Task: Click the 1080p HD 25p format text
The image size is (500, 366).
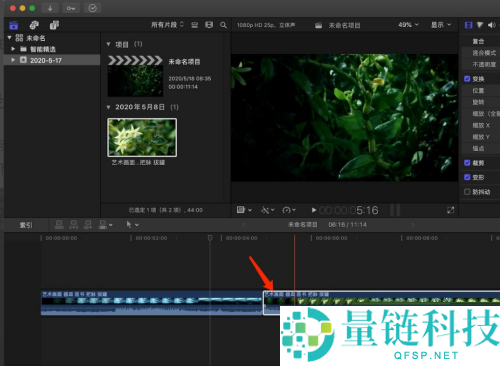Action: click(266, 25)
